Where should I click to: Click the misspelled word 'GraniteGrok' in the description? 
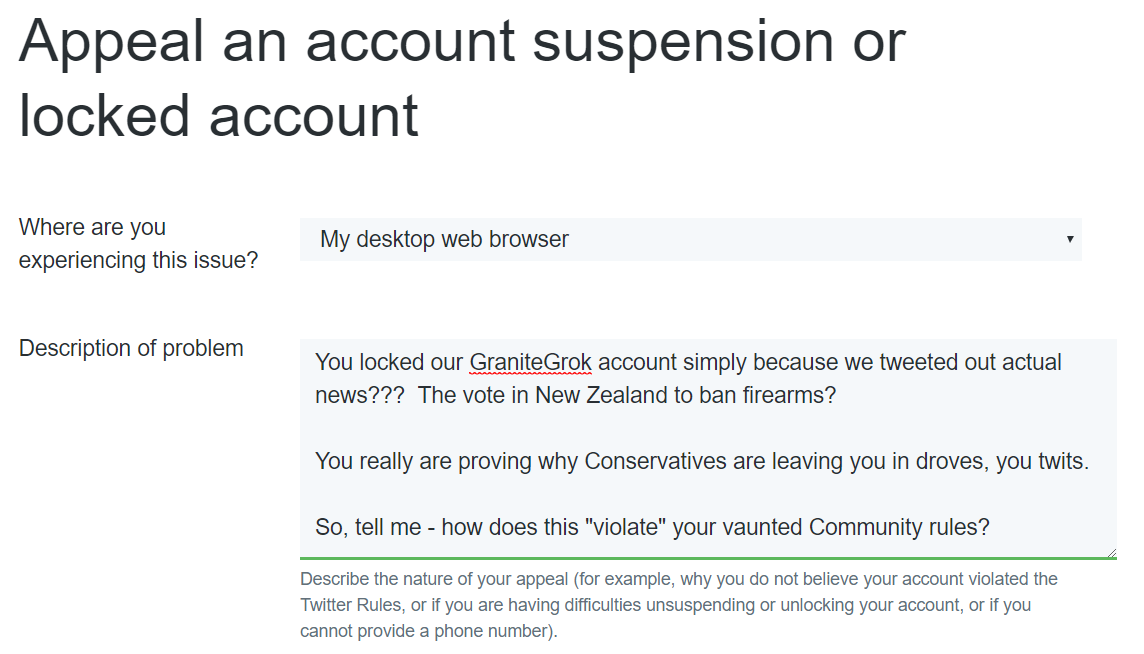coord(531,362)
